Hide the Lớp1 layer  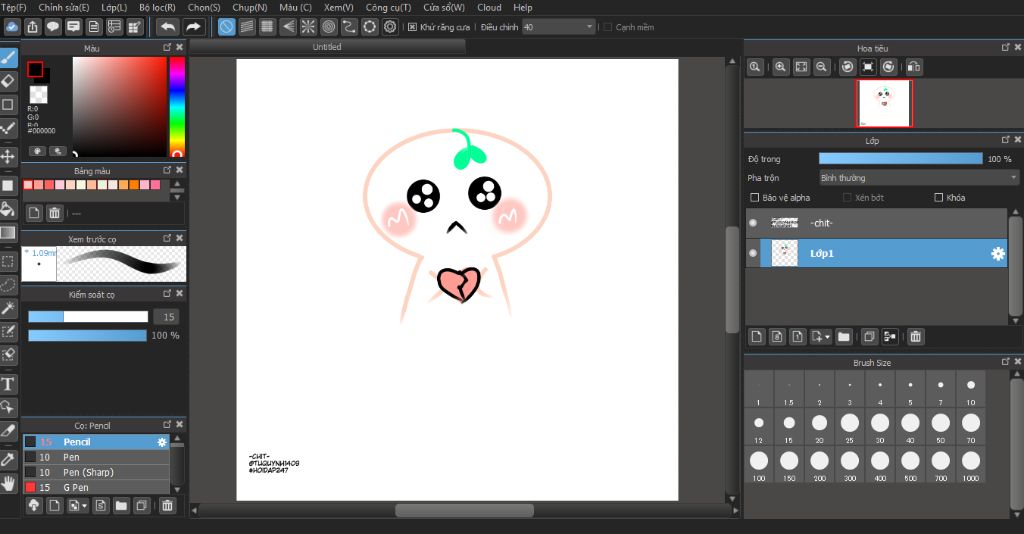(x=753, y=253)
